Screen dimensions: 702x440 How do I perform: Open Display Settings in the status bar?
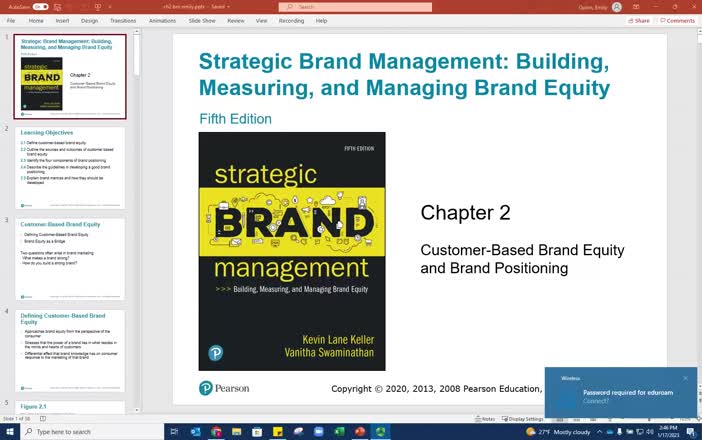click(526, 419)
